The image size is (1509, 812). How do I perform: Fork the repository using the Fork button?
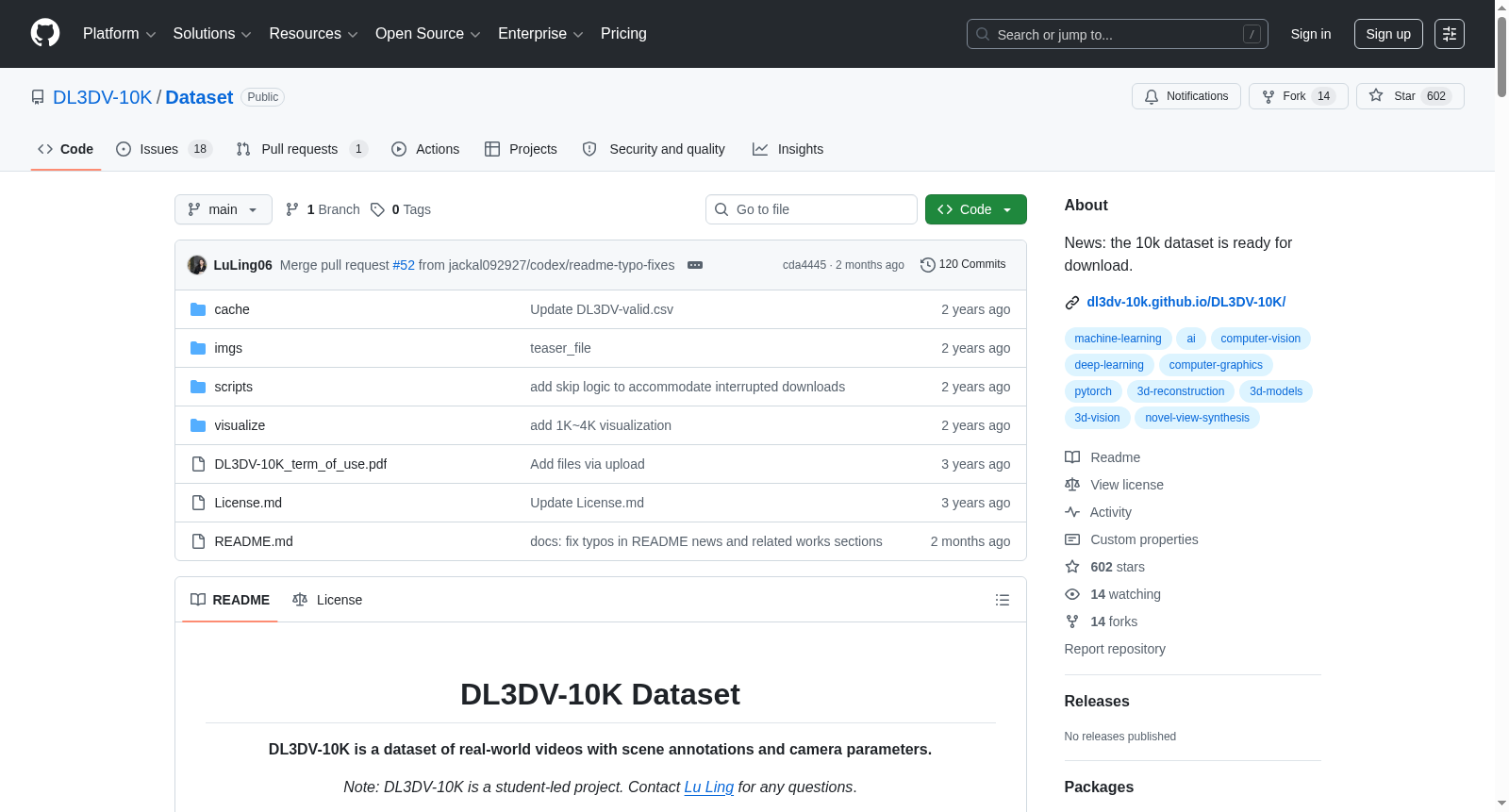click(1298, 96)
